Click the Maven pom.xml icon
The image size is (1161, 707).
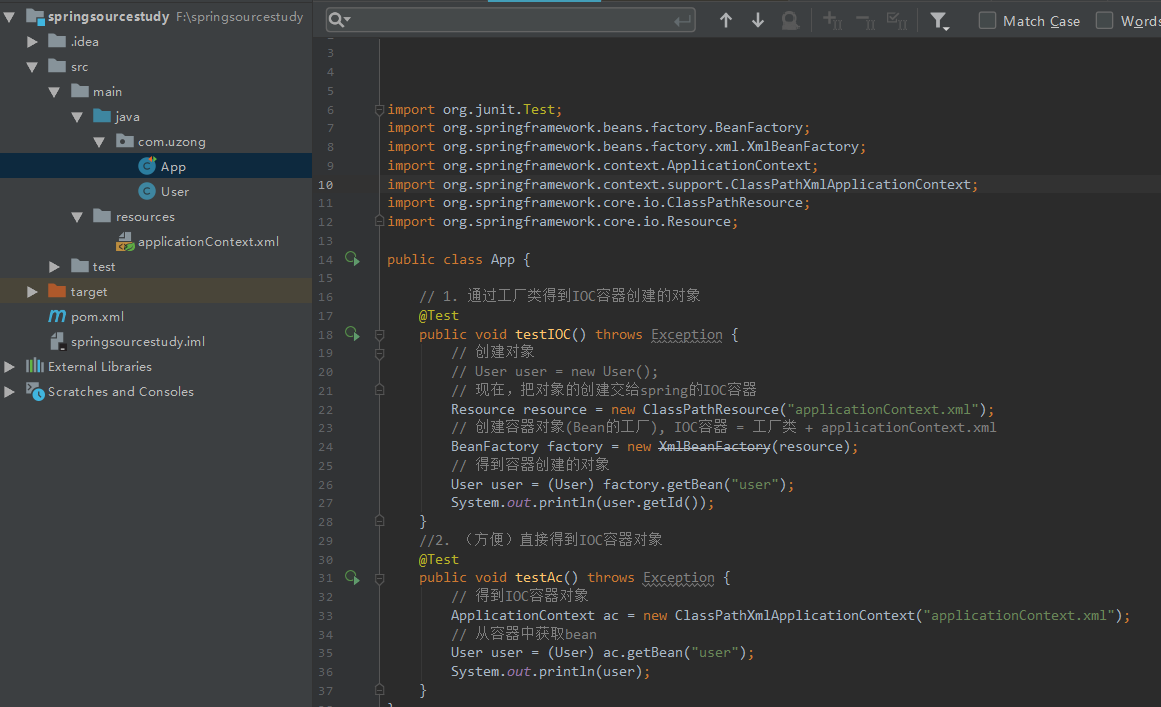57,316
